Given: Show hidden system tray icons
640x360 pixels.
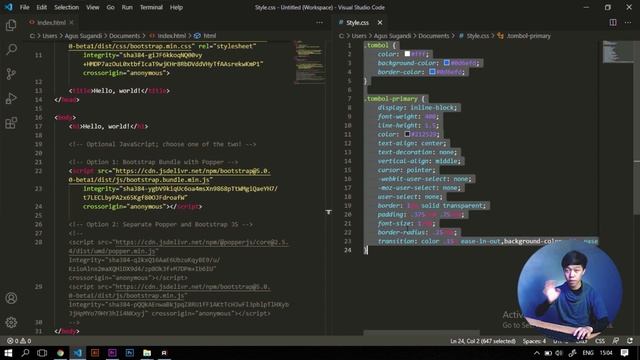Looking at the screenshot, I should click(537, 353).
